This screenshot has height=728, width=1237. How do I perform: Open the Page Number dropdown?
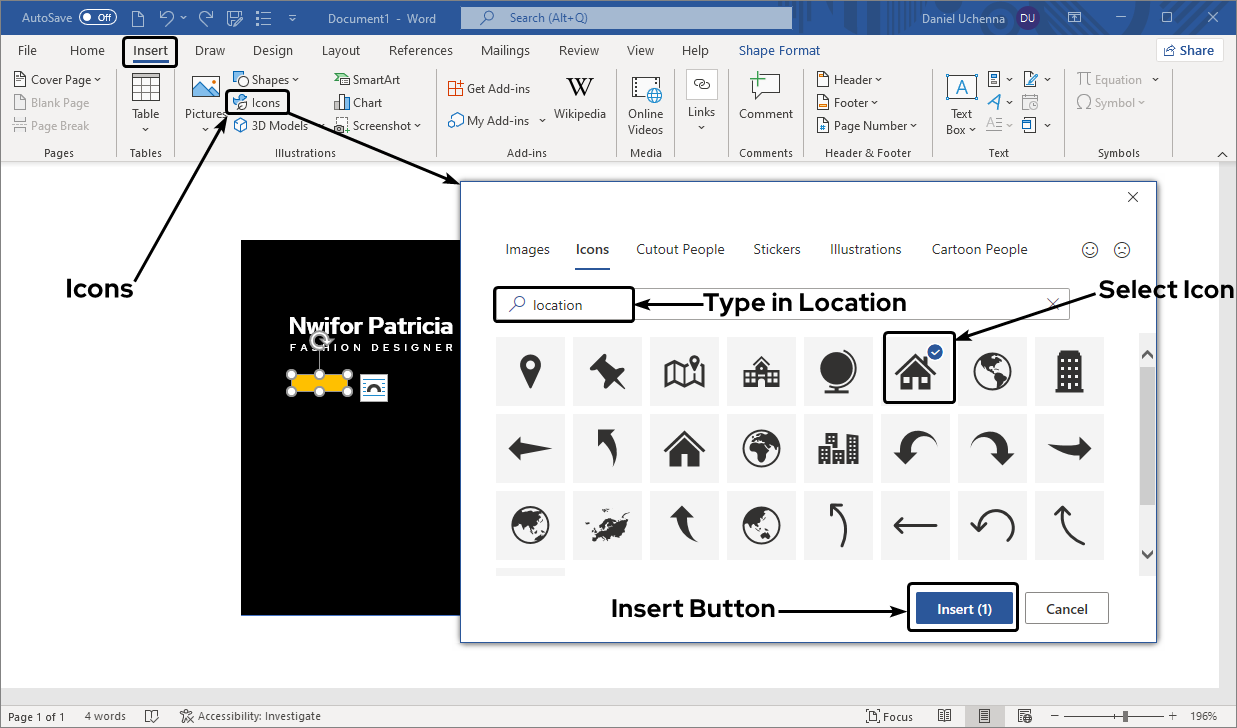pyautogui.click(x=866, y=126)
